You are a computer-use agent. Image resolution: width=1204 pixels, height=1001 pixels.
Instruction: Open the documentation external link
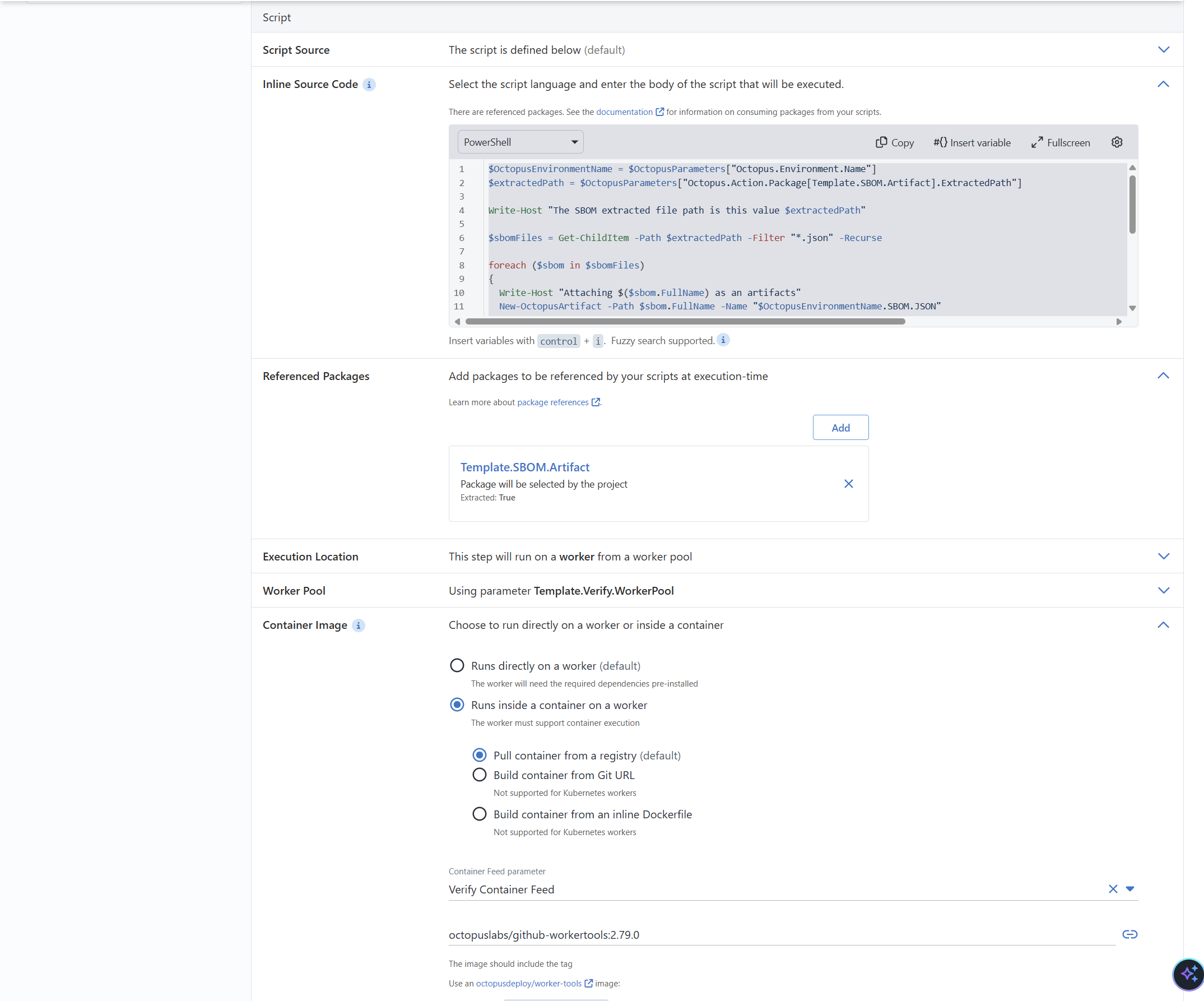click(x=624, y=112)
